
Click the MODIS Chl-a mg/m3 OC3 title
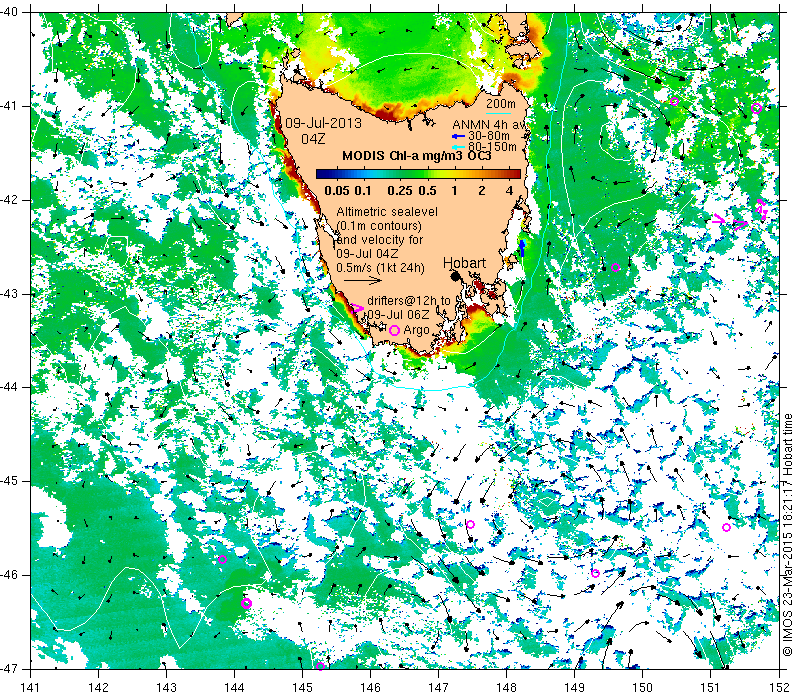click(x=417, y=156)
